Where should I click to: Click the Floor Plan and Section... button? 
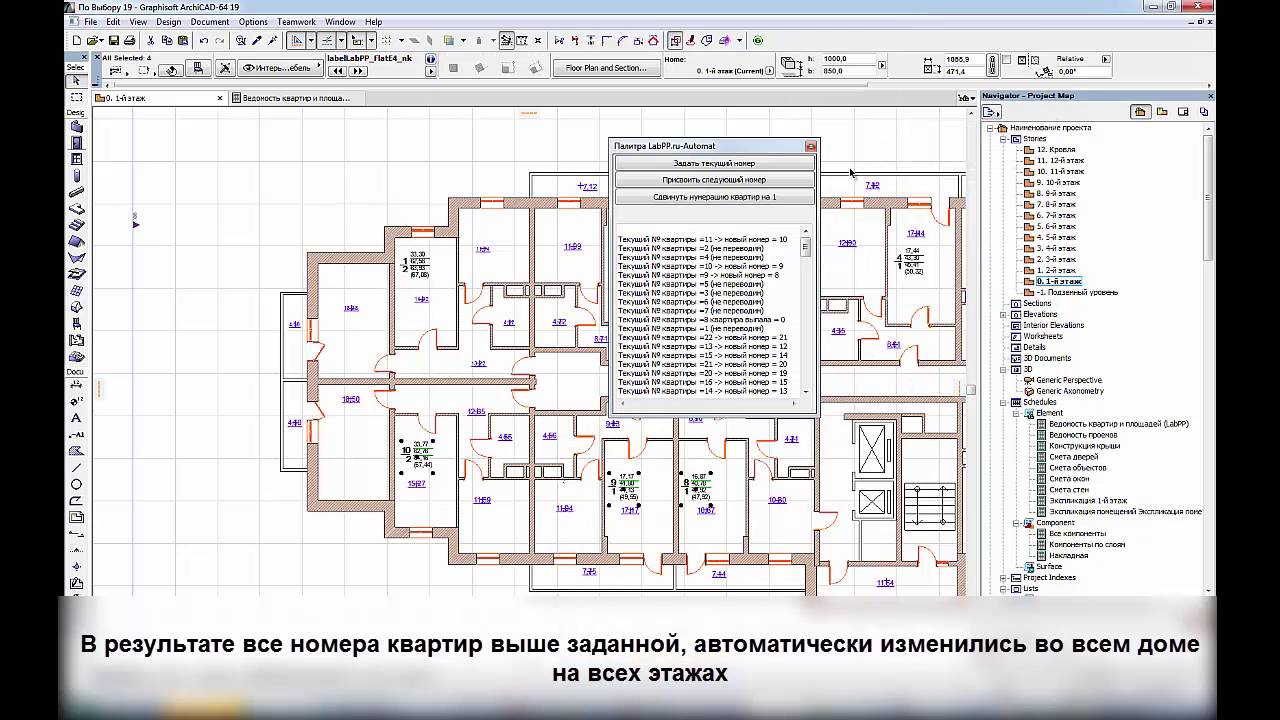pos(606,68)
